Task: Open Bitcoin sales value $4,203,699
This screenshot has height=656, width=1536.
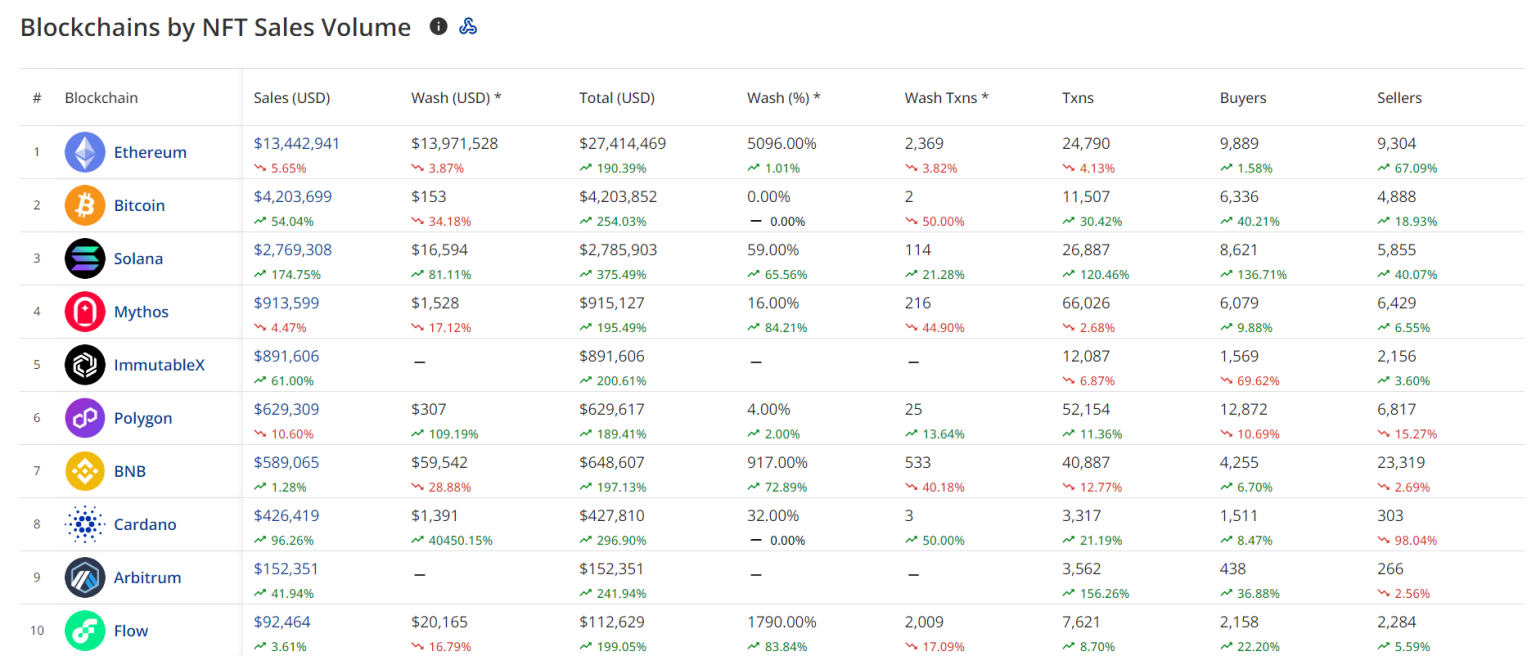Action: point(293,197)
